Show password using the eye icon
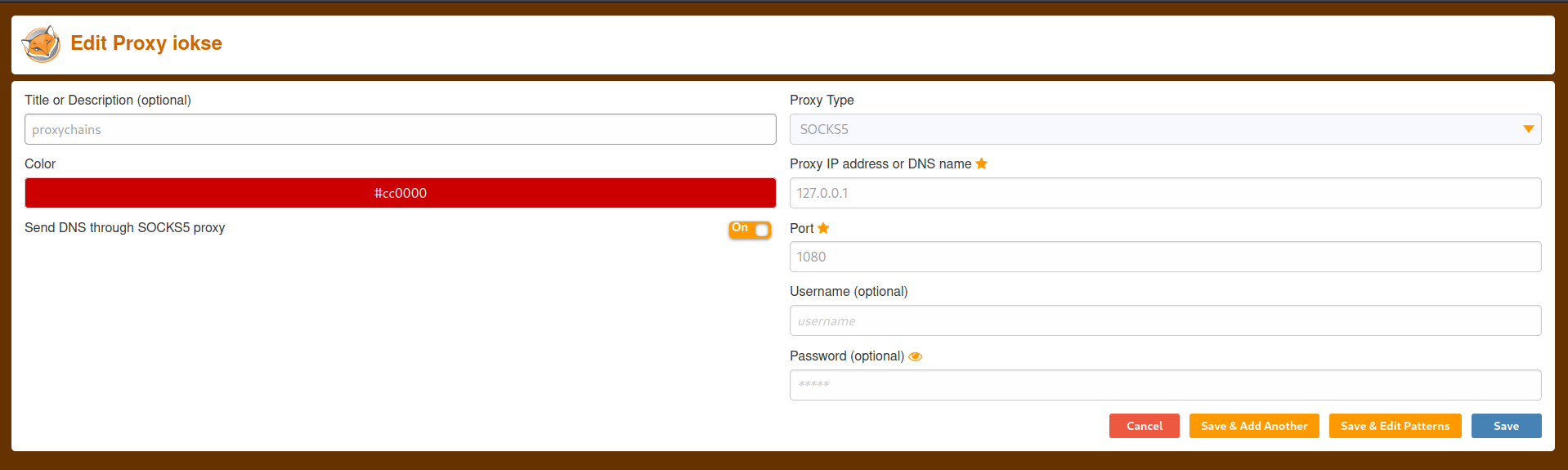Viewport: 1568px width, 470px height. click(916, 356)
